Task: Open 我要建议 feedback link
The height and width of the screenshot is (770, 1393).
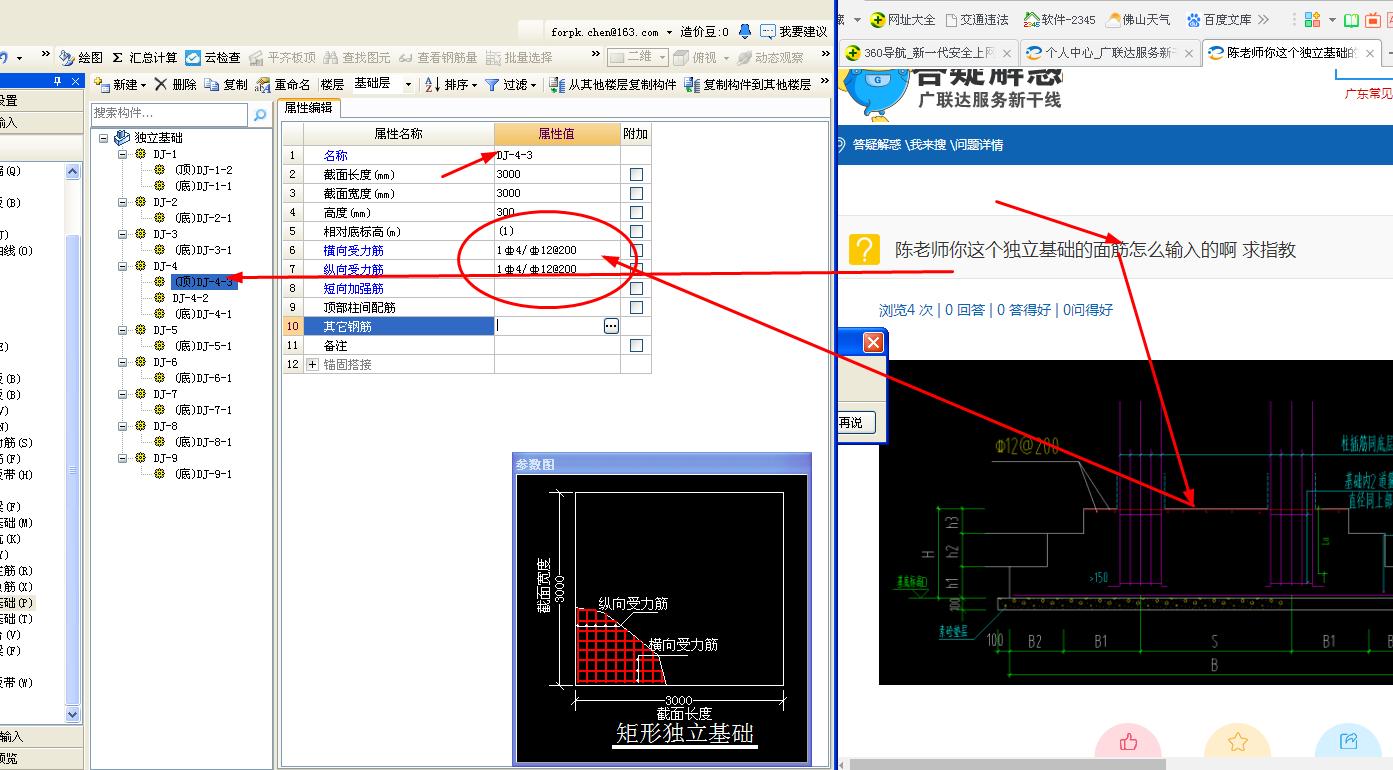Action: tap(794, 32)
